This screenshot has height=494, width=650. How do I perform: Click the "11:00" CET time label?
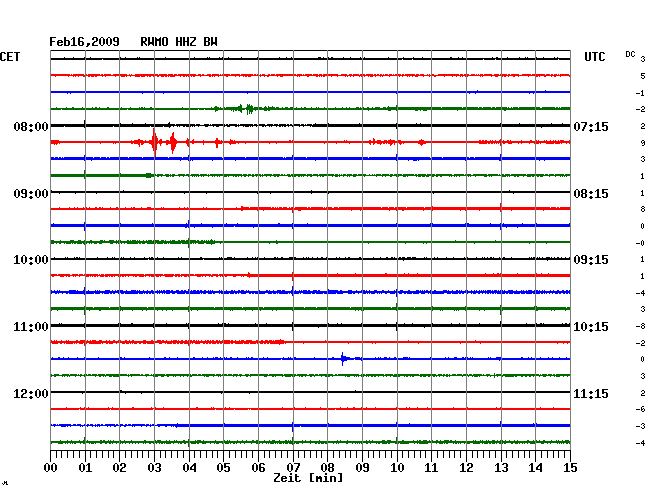point(31,327)
